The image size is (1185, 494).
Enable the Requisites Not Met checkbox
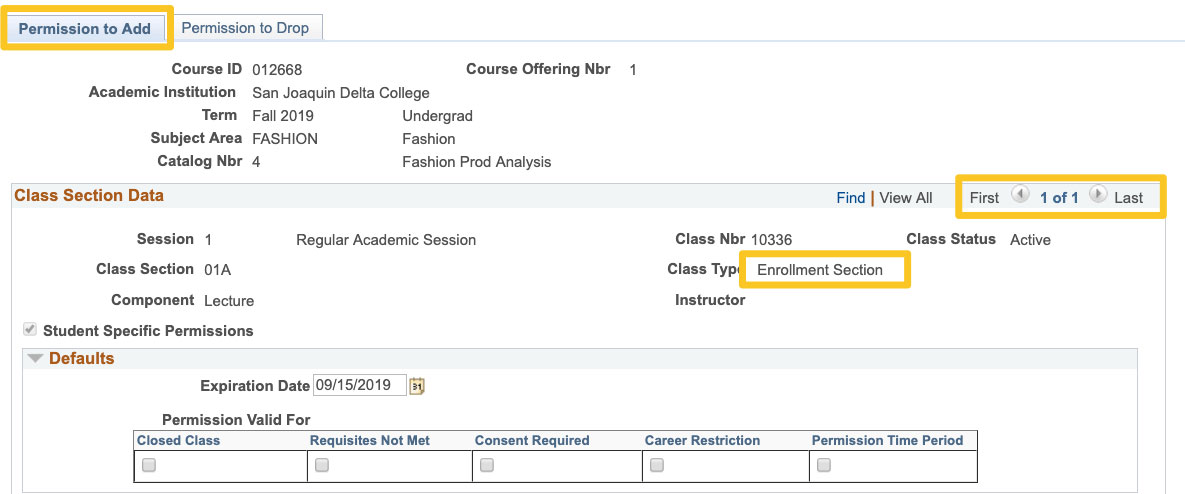[x=322, y=465]
